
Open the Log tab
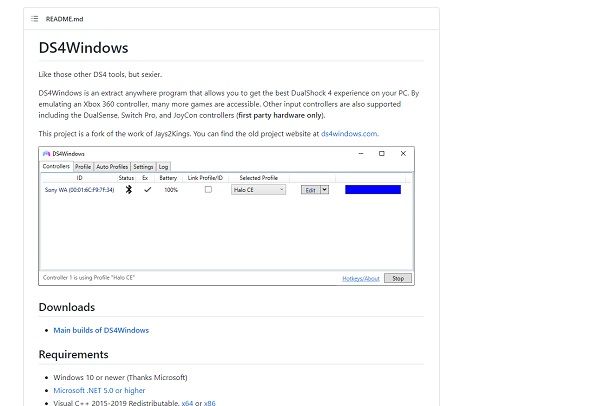click(x=163, y=166)
